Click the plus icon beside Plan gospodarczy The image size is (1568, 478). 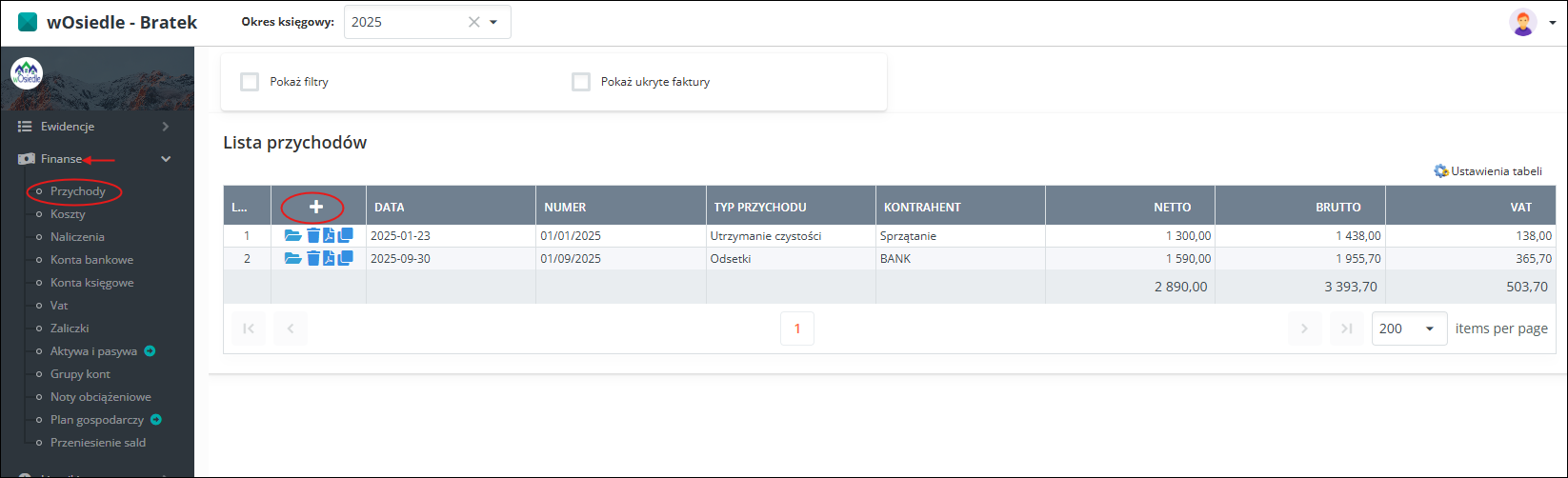pyautogui.click(x=156, y=420)
